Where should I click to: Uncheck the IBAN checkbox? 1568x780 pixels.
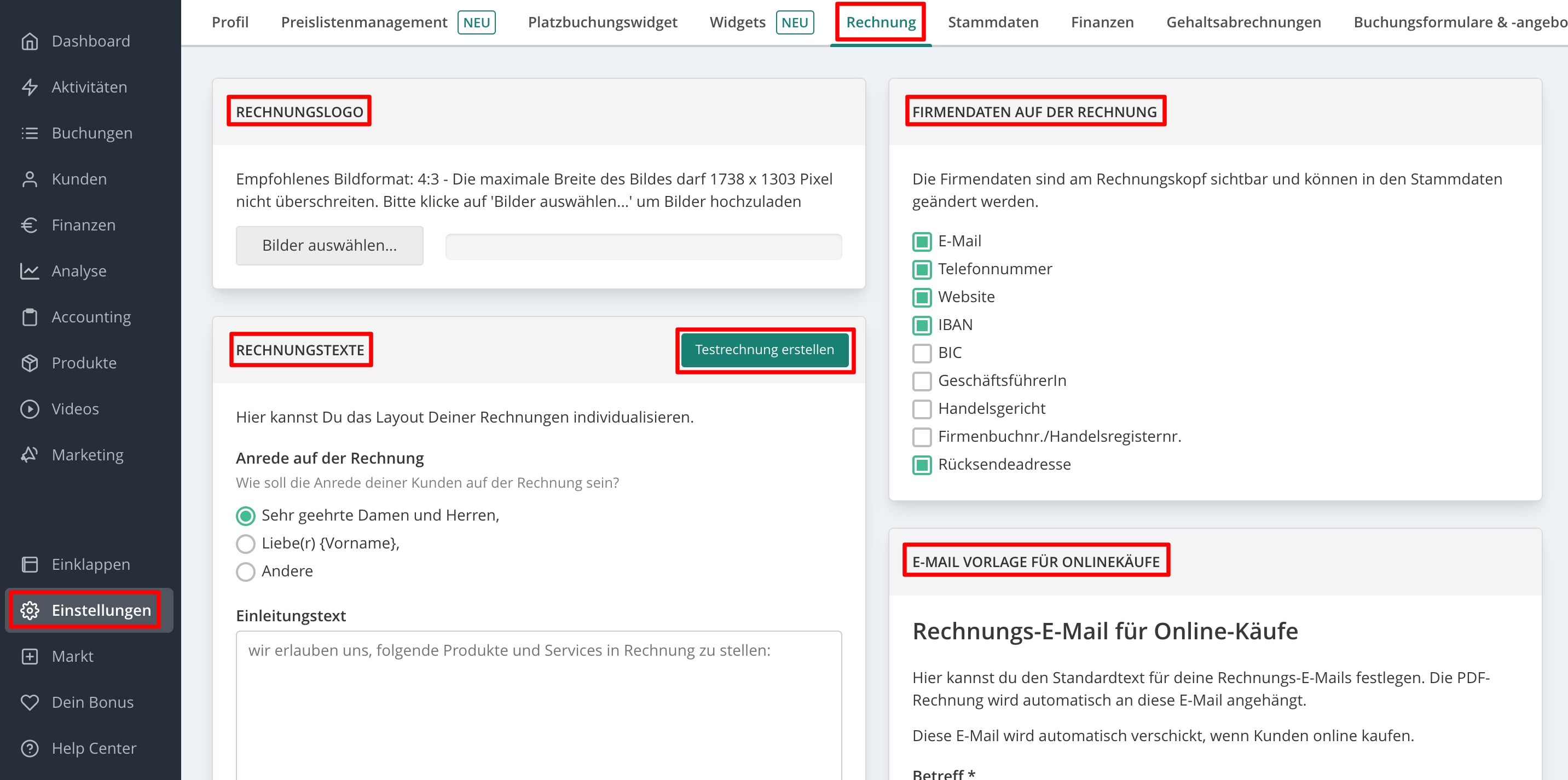[x=922, y=326]
